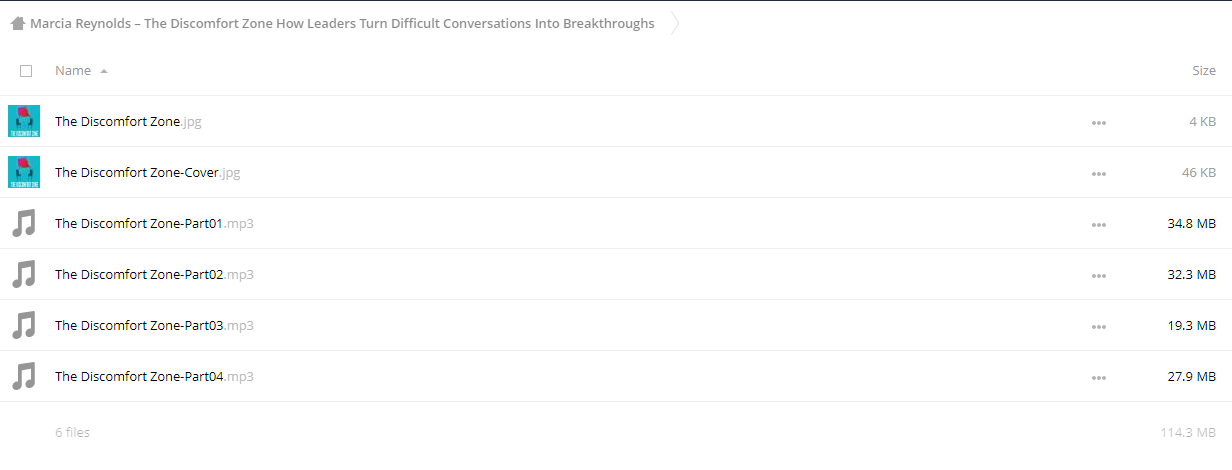Open more options for Discomfort Zone-Cover.jpg

point(1099,173)
